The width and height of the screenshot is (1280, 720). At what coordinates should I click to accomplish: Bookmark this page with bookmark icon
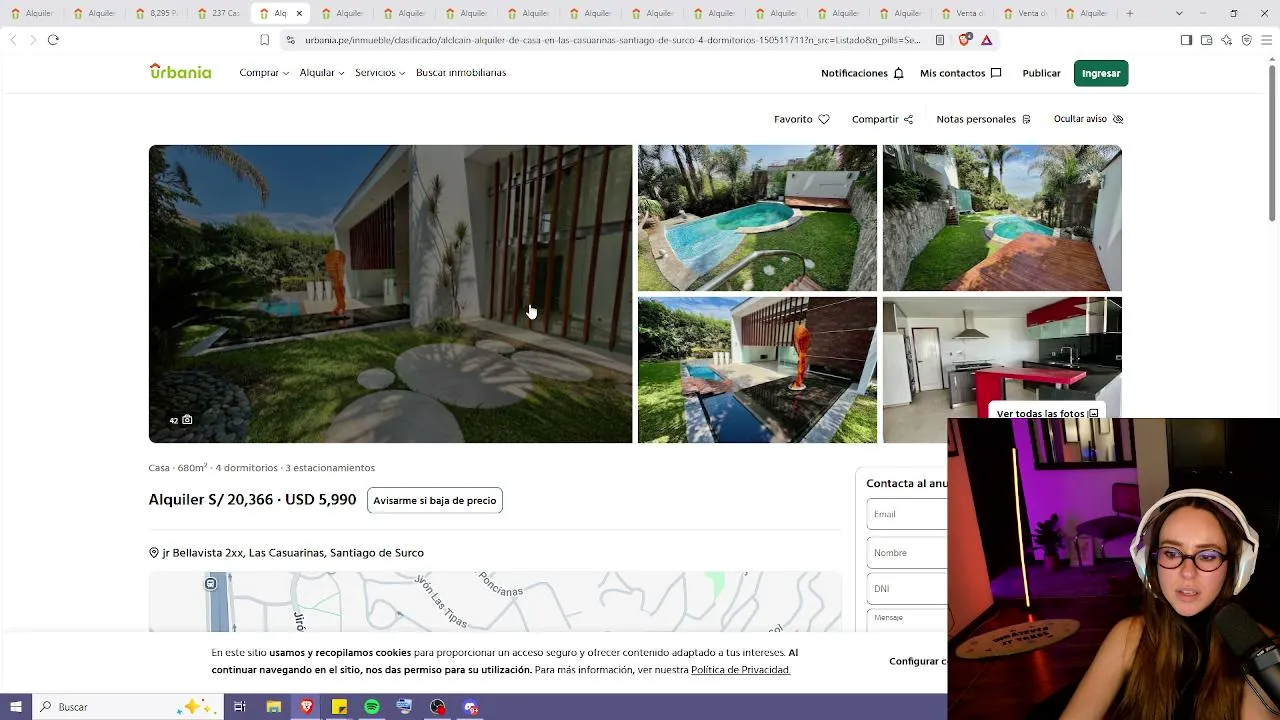tap(264, 40)
